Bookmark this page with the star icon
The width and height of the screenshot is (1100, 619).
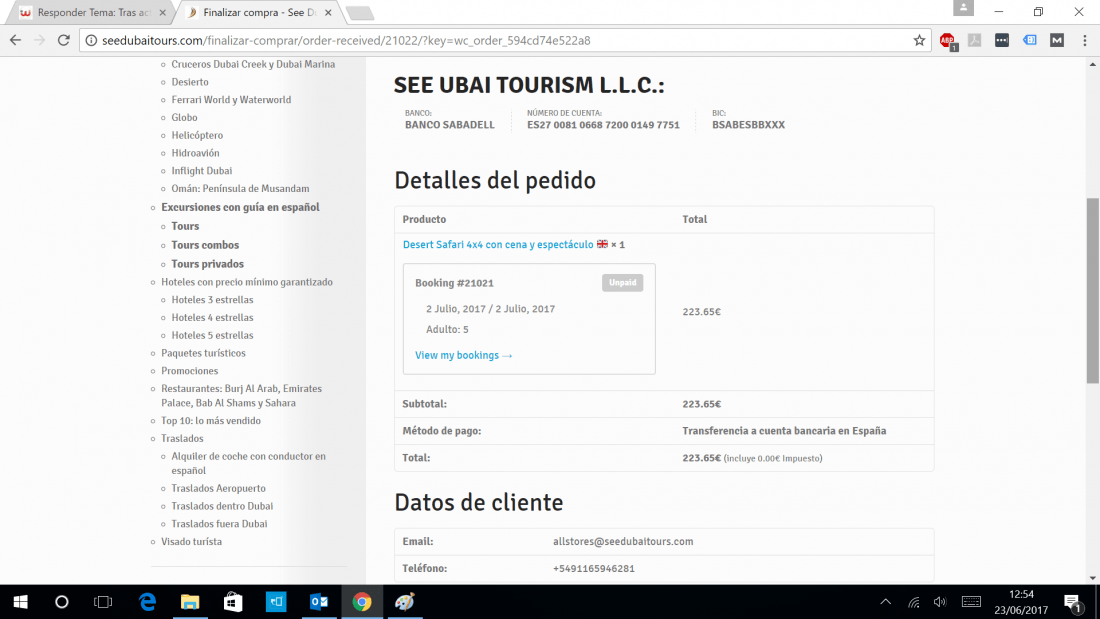click(x=919, y=41)
